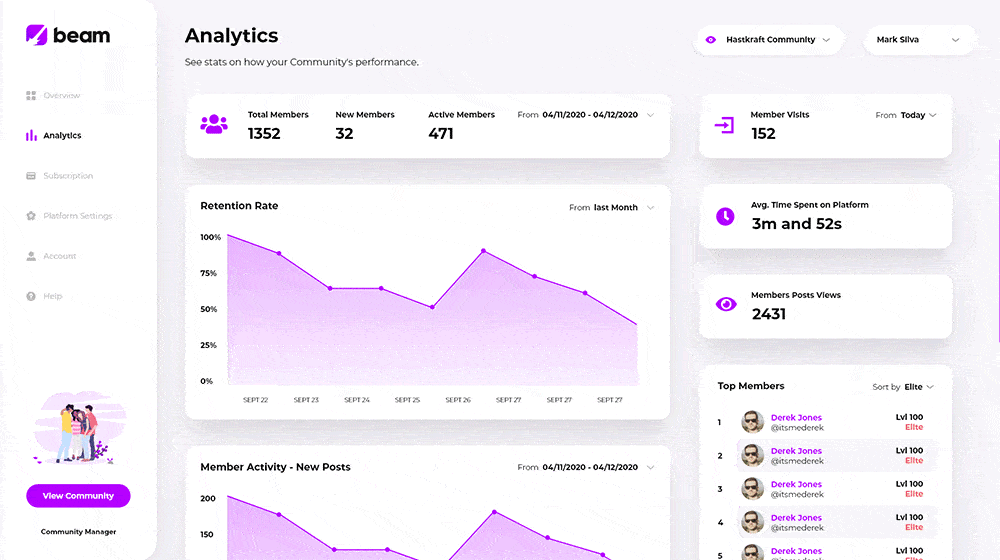Open Subscription in the sidebar
Image resolution: width=1000 pixels, height=560 pixels.
[x=67, y=176]
